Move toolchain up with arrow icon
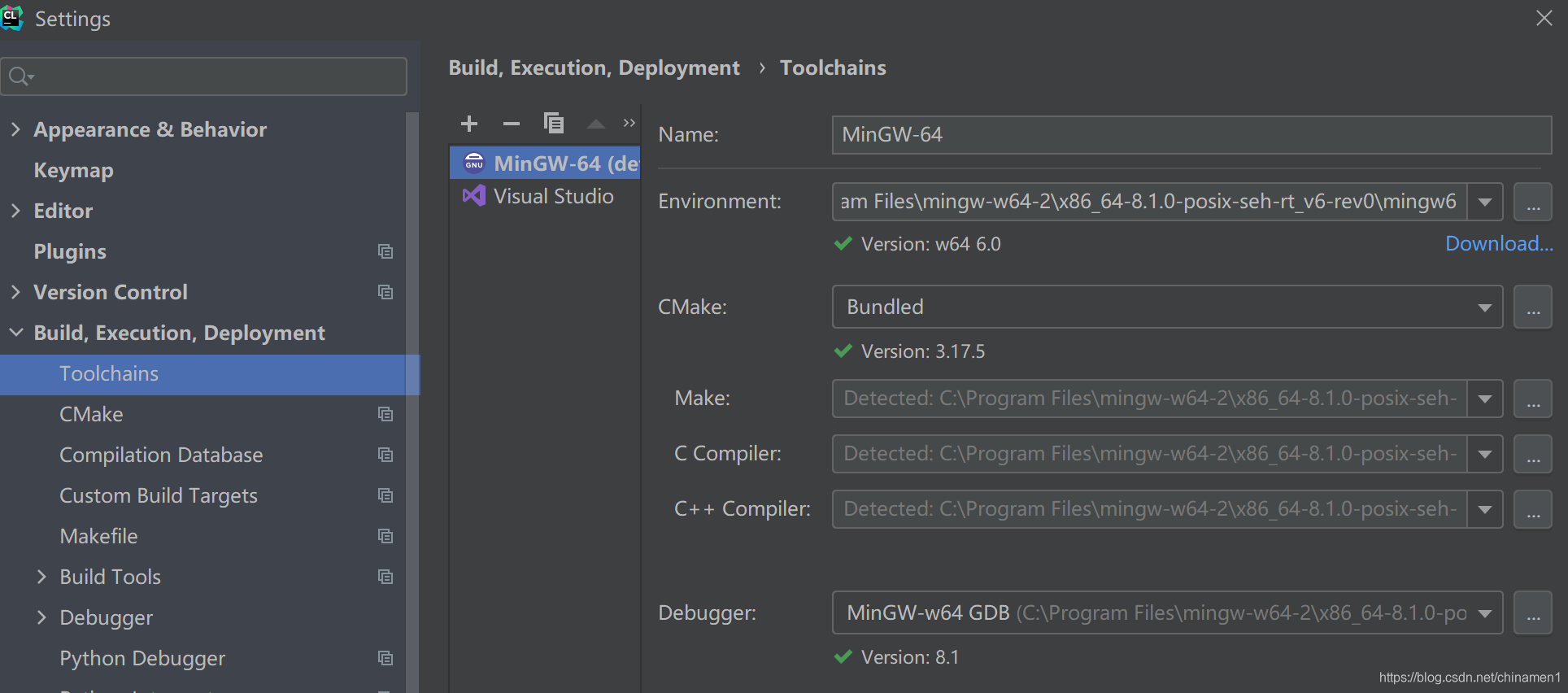Viewport: 1568px width, 693px height. tap(596, 124)
